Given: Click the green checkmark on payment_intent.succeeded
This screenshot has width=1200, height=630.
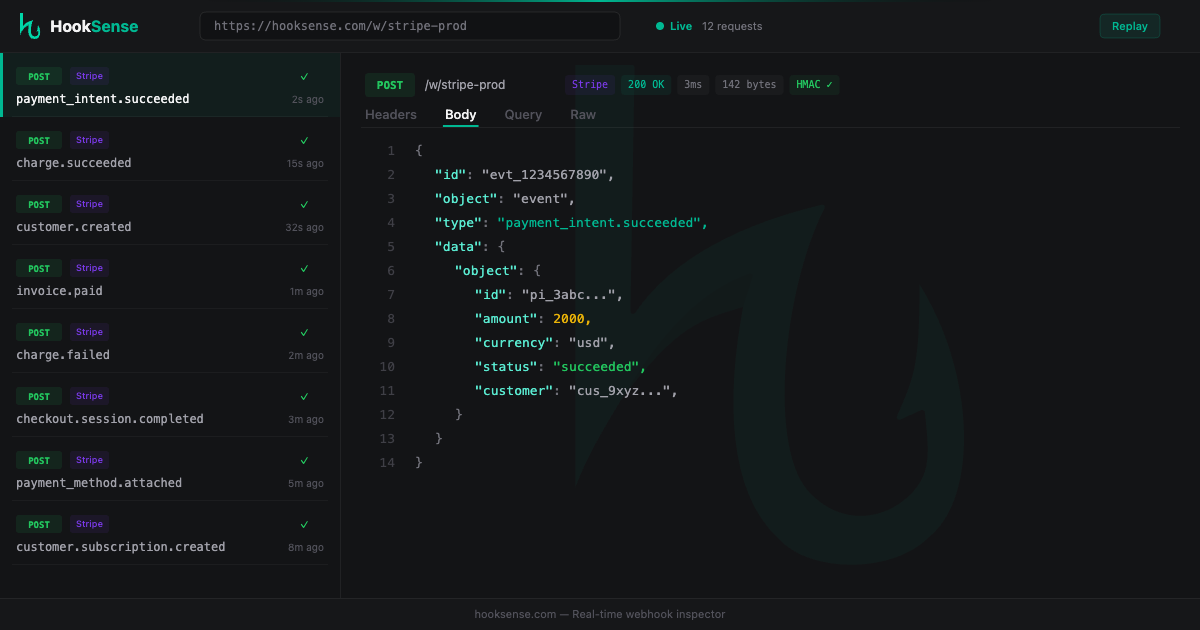Looking at the screenshot, I should [x=304, y=75].
